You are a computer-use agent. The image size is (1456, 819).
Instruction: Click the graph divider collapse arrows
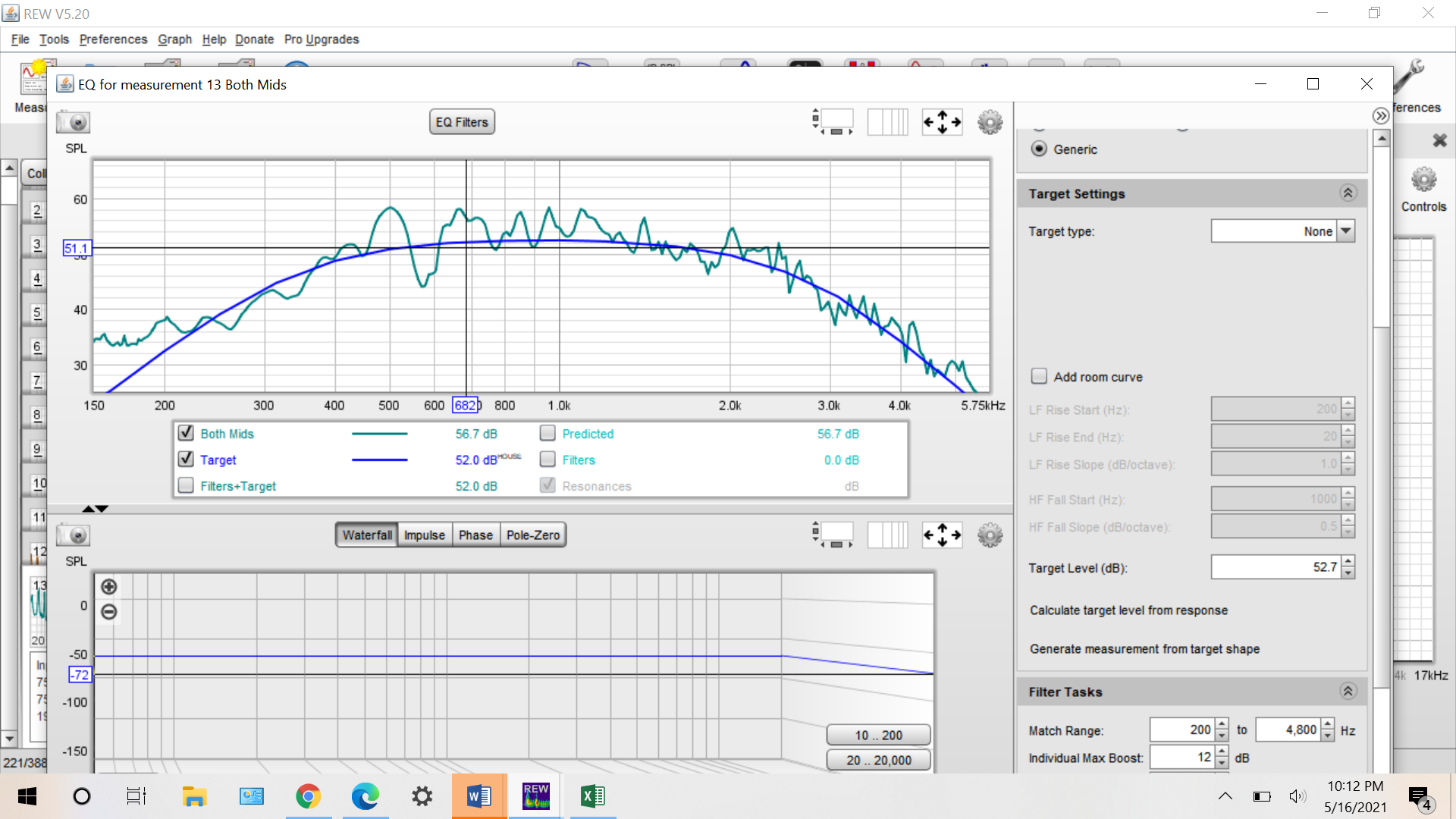[96, 509]
